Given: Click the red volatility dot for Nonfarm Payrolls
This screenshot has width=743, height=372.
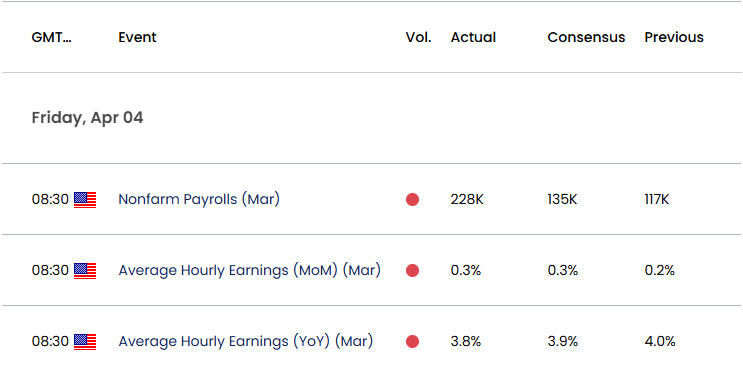Looking at the screenshot, I should (412, 200).
